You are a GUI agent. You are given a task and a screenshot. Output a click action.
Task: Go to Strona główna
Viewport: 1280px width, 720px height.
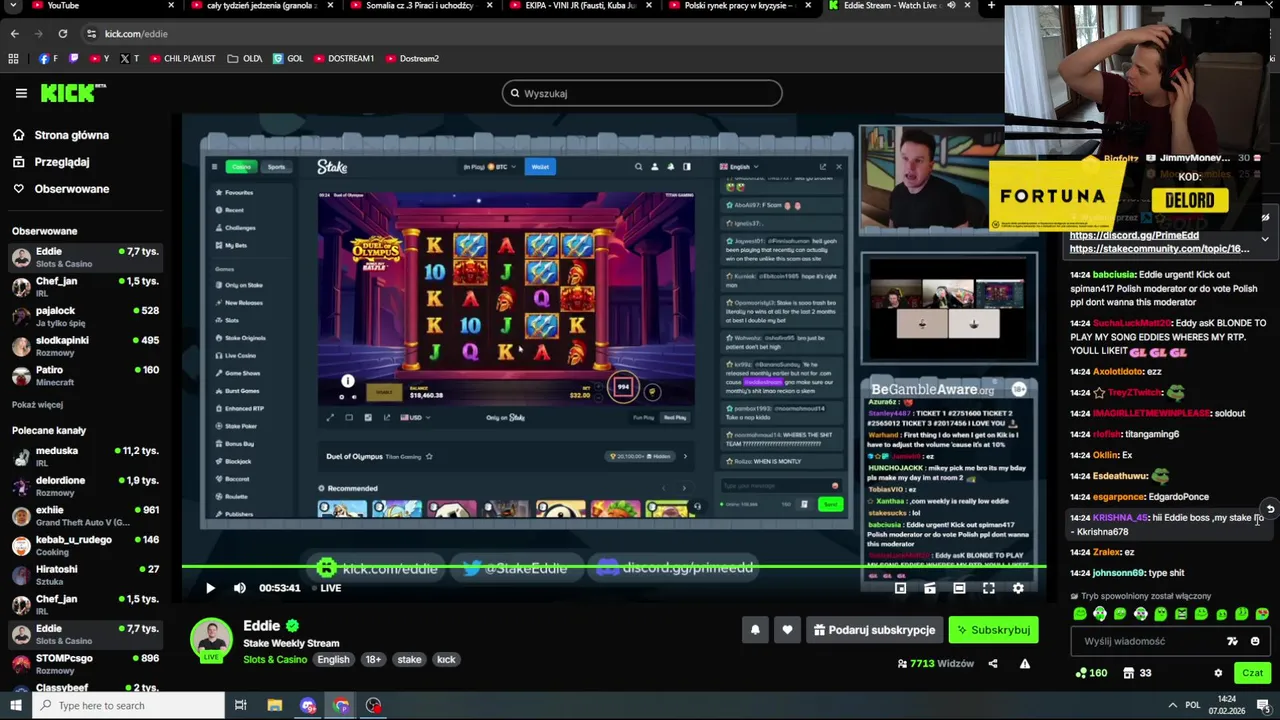61,135
